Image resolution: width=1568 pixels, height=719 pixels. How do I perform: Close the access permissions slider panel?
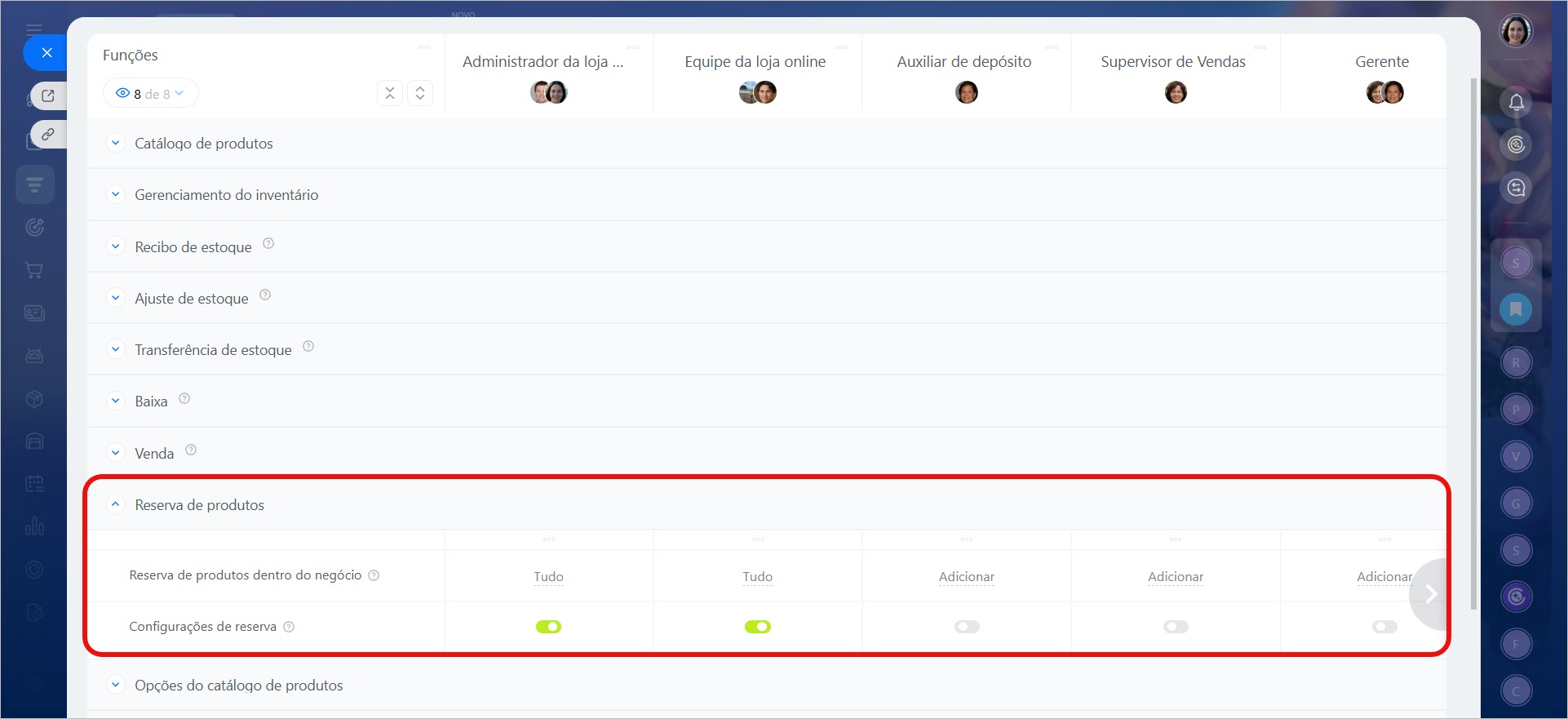pyautogui.click(x=47, y=53)
